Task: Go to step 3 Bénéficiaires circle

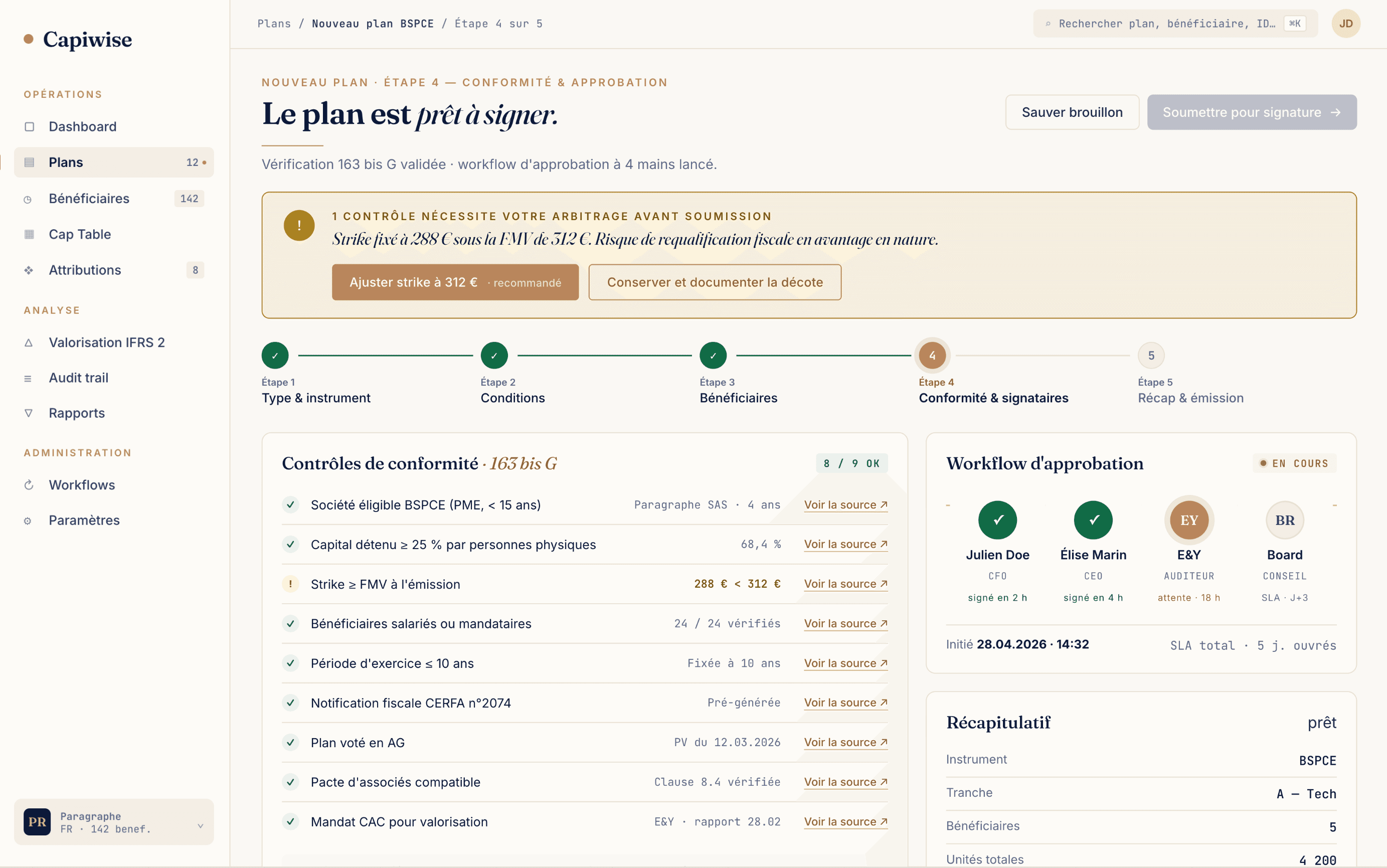Action: 713,356
